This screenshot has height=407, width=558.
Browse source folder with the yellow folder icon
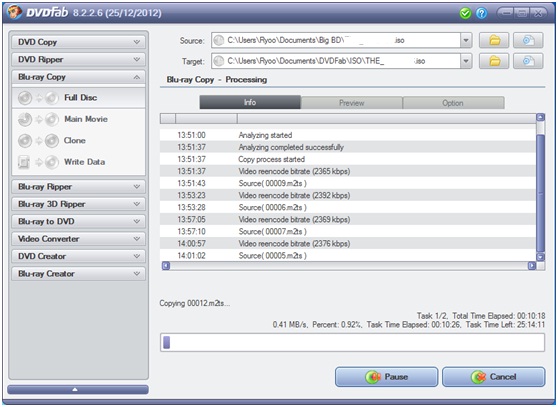[x=494, y=40]
